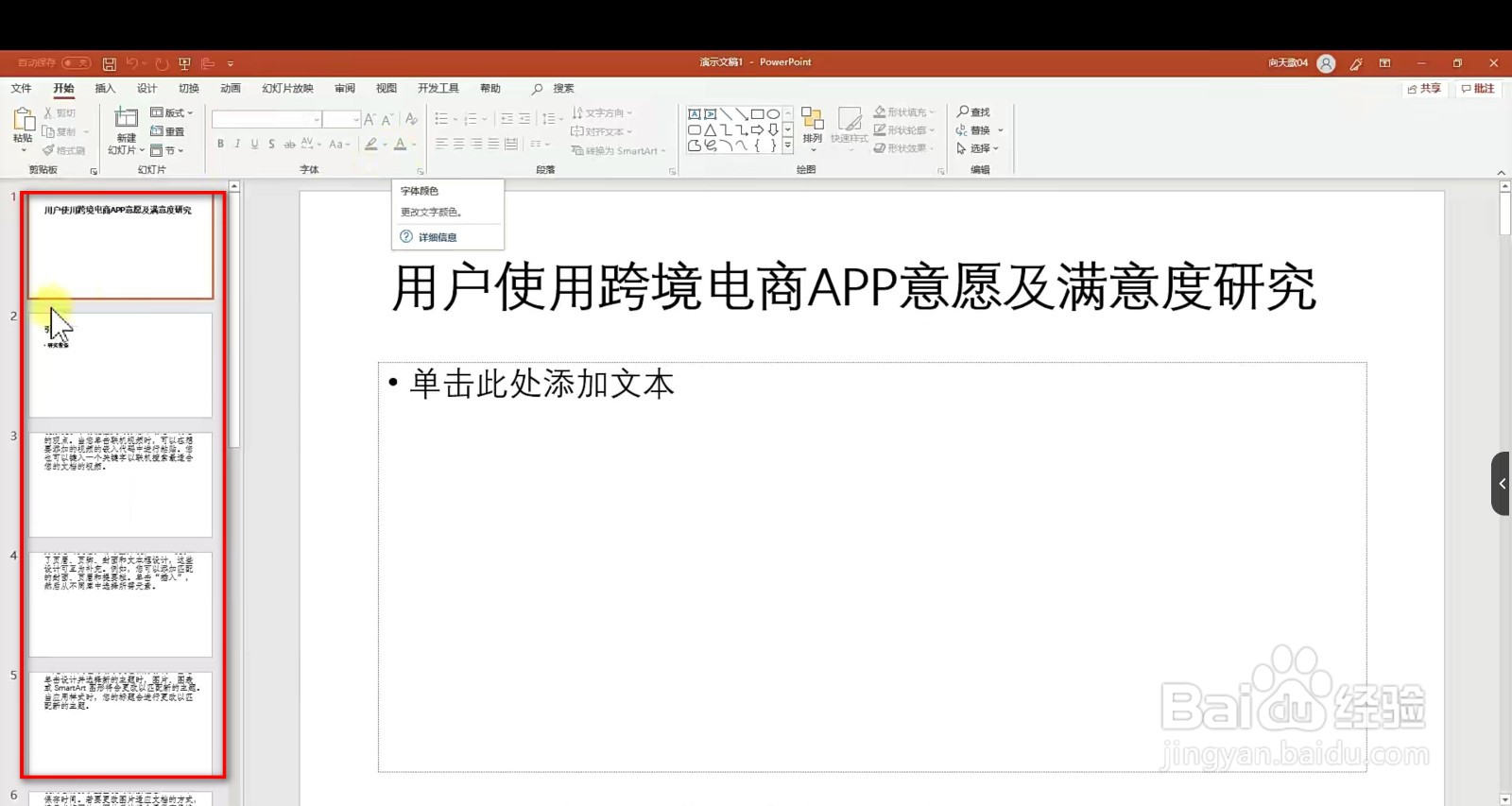The height and width of the screenshot is (806, 1512).
Task: Open the 文件 menu
Action: click(21, 88)
